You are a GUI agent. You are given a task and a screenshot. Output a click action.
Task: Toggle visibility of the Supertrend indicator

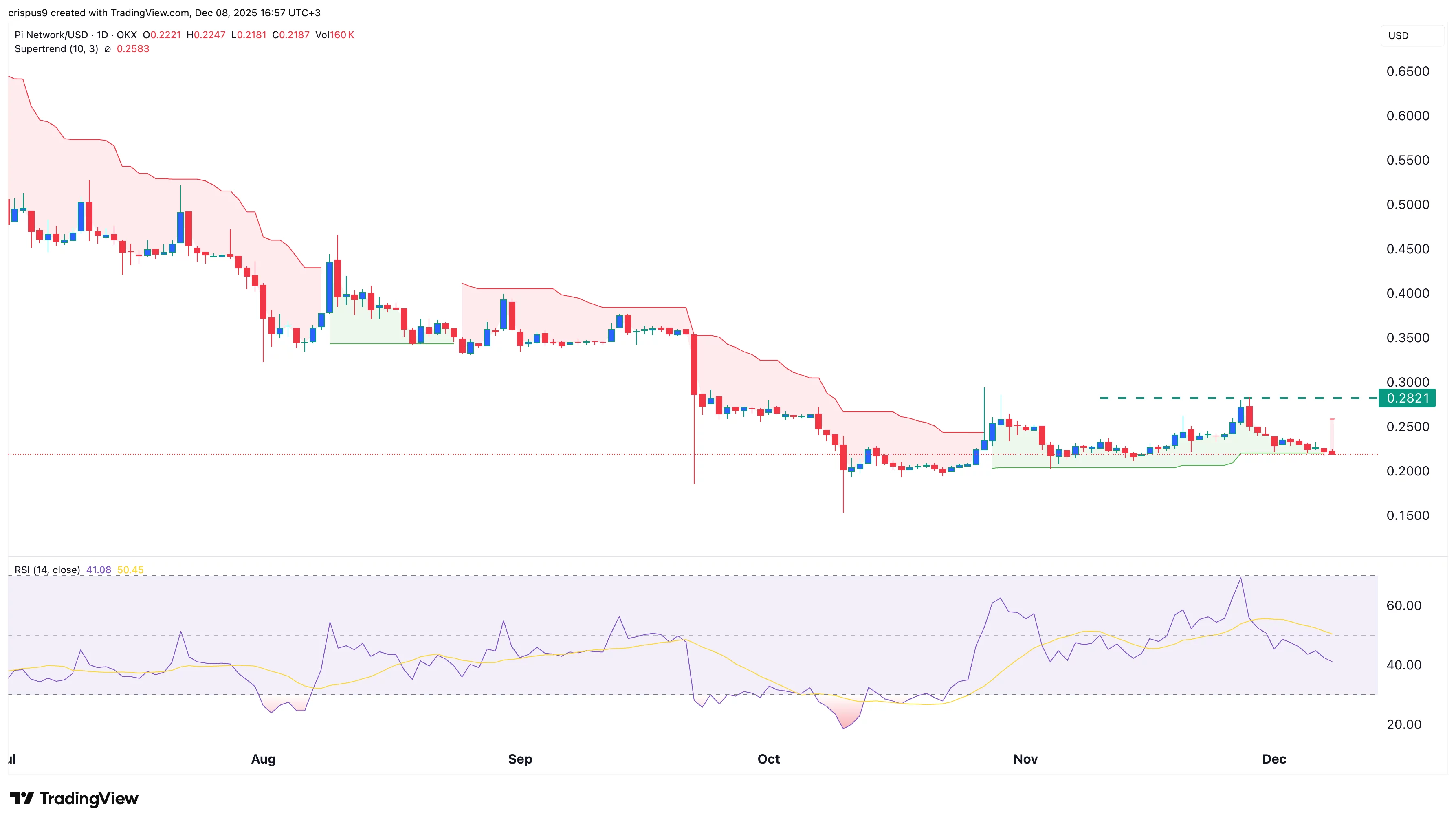click(57, 49)
